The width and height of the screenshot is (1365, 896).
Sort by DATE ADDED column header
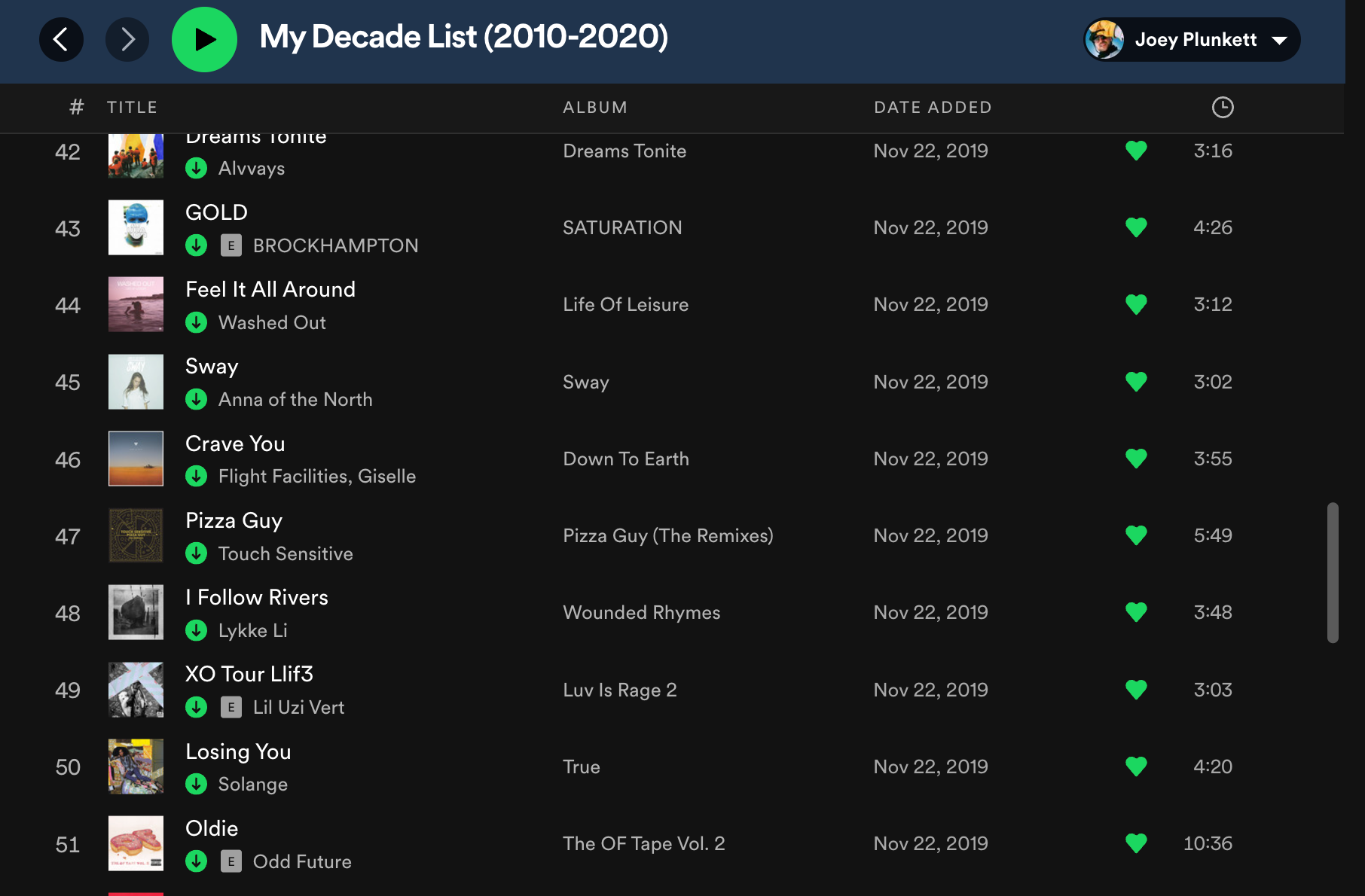pos(933,107)
